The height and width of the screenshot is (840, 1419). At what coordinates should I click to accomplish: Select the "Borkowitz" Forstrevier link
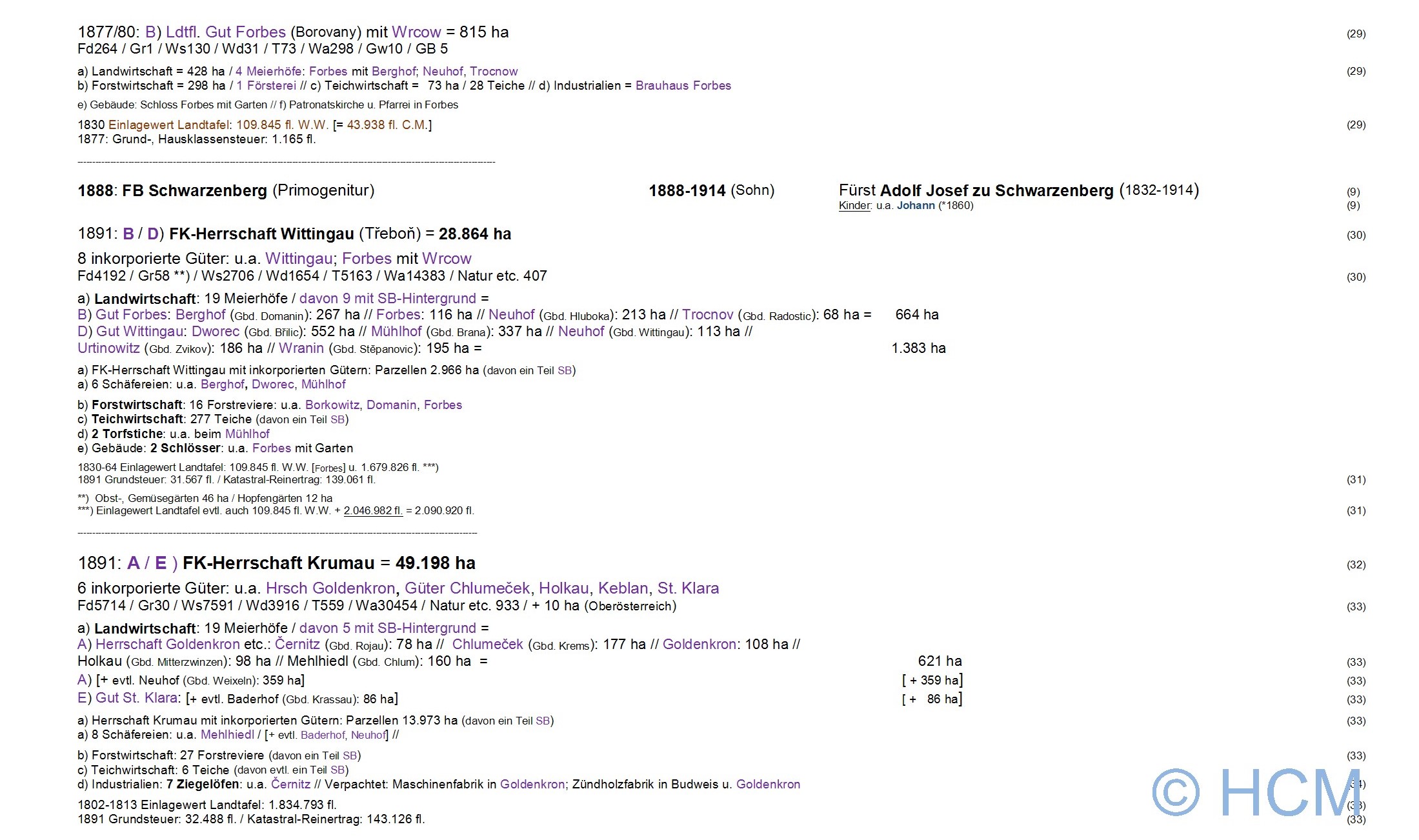tap(332, 405)
